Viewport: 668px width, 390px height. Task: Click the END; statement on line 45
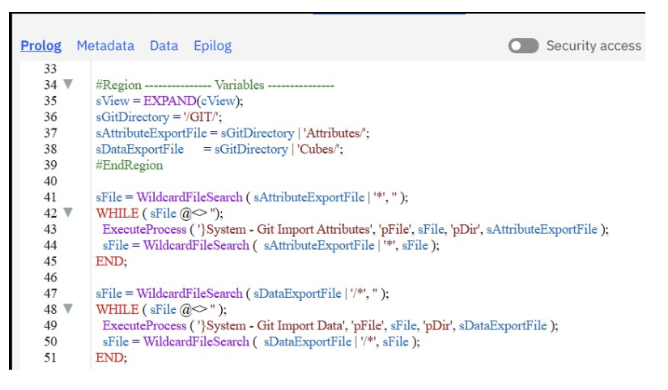pos(111,261)
